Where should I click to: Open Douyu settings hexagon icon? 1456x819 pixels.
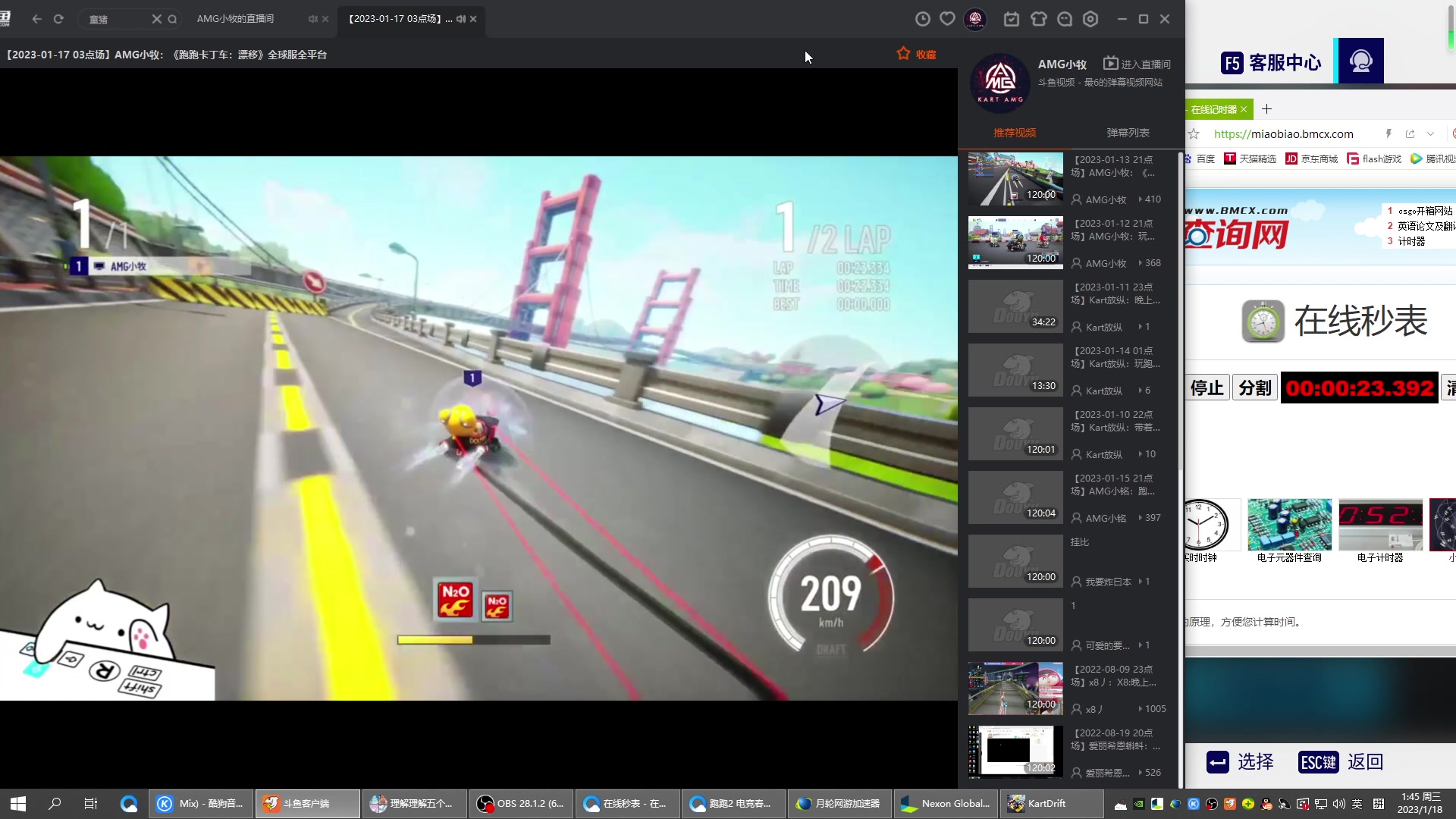(x=1090, y=19)
